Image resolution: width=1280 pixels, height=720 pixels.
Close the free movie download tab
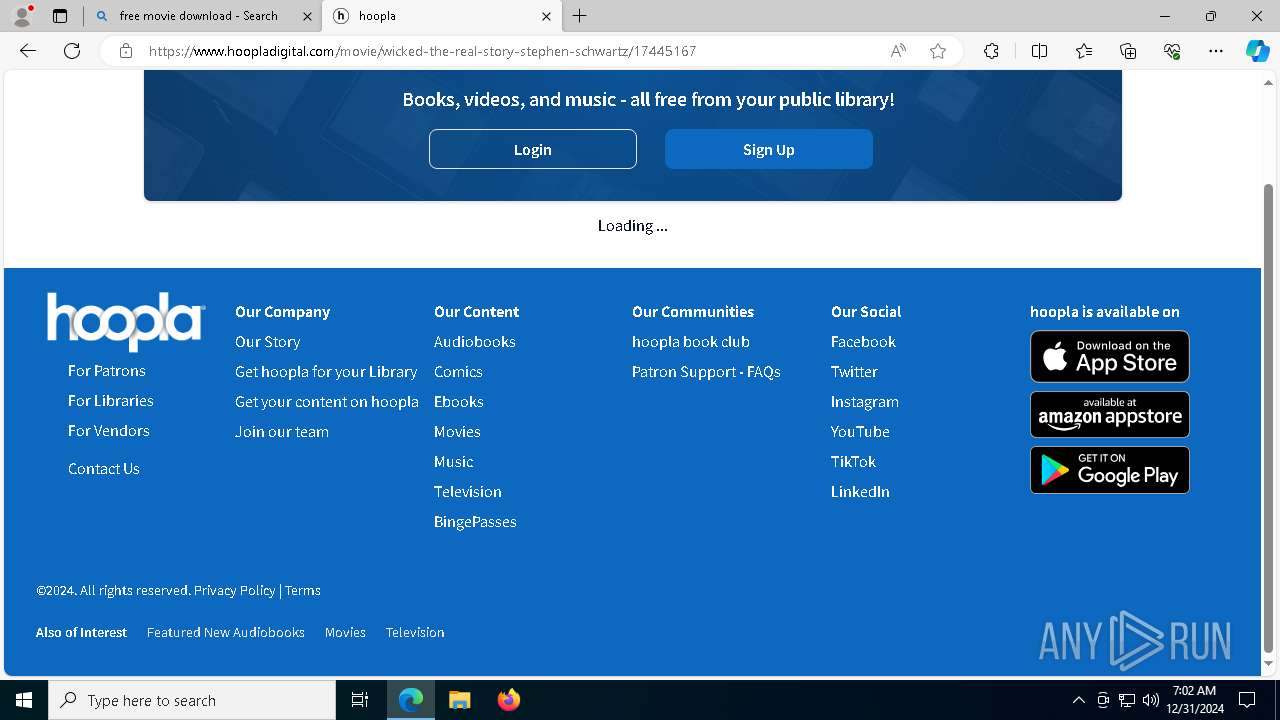pyautogui.click(x=307, y=16)
